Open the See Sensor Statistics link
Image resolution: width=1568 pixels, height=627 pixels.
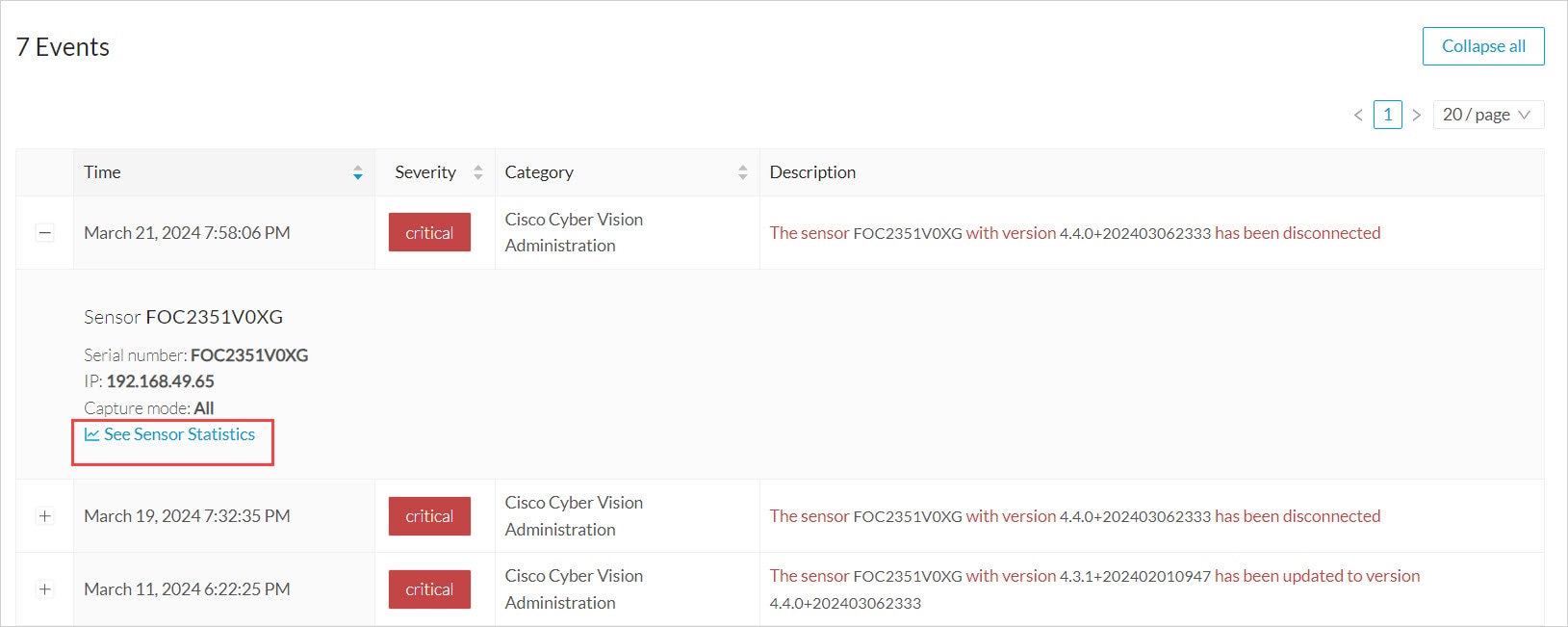[179, 434]
